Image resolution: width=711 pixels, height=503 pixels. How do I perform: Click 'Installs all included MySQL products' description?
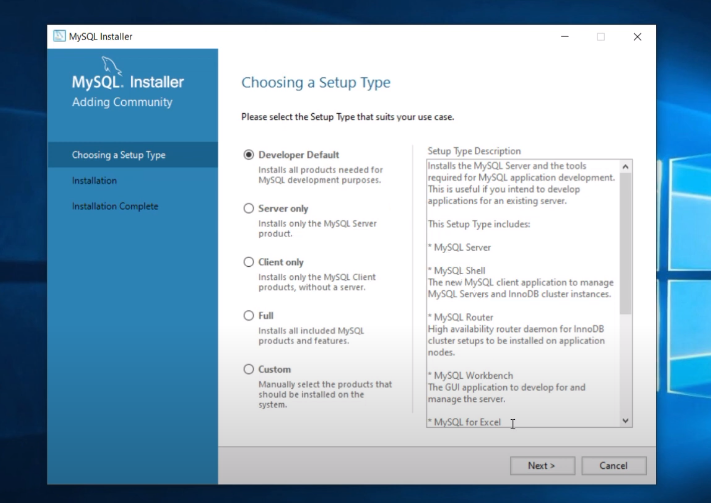pyautogui.click(x=311, y=336)
